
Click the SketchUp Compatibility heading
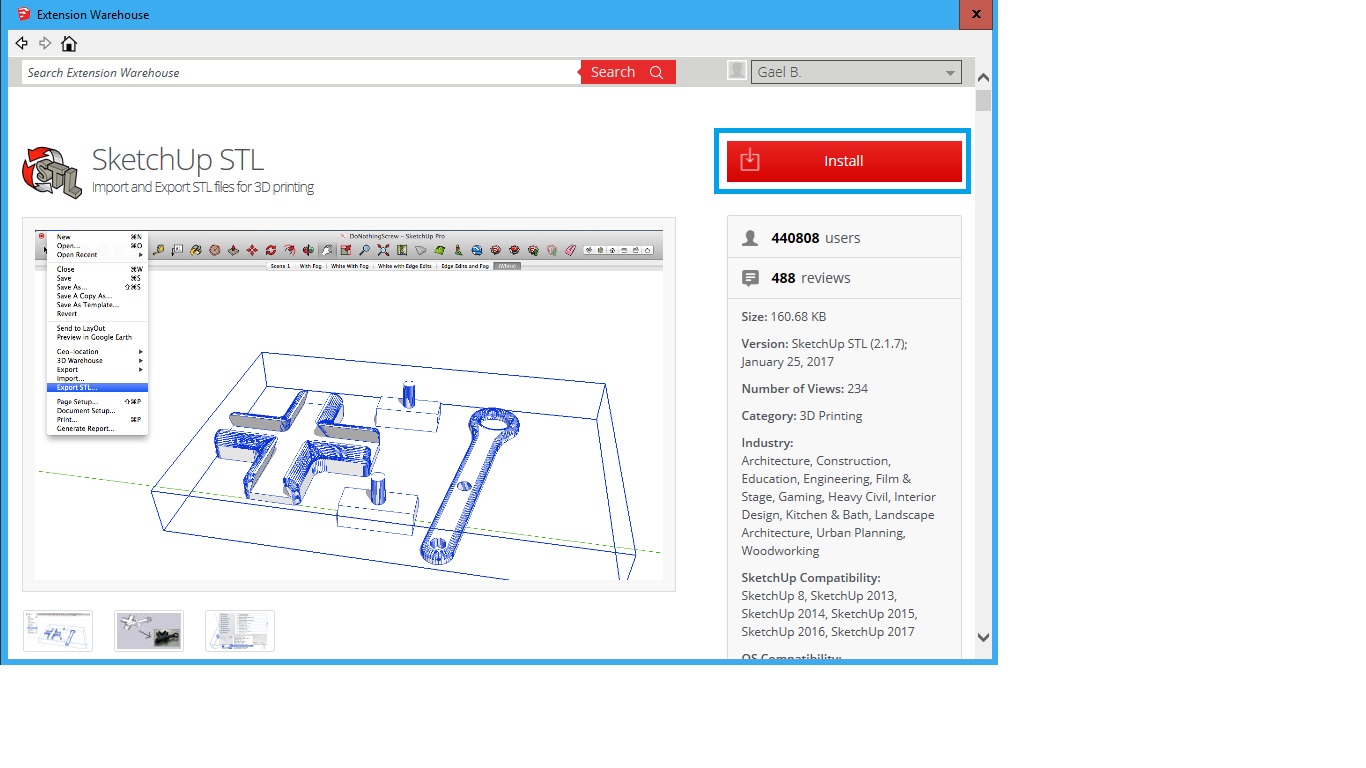811,578
